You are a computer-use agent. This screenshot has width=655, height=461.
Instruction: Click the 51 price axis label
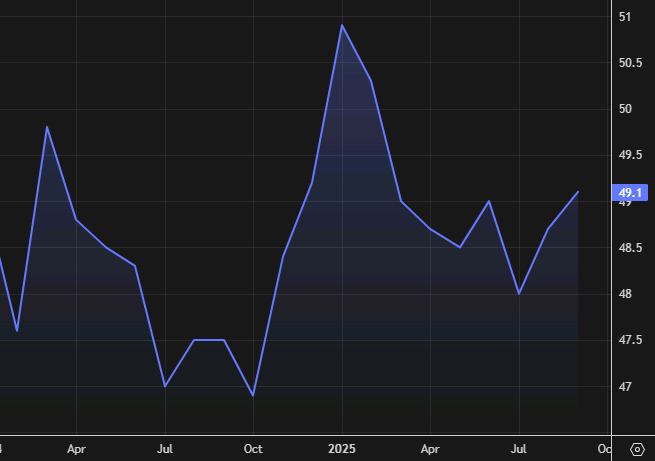(x=625, y=17)
